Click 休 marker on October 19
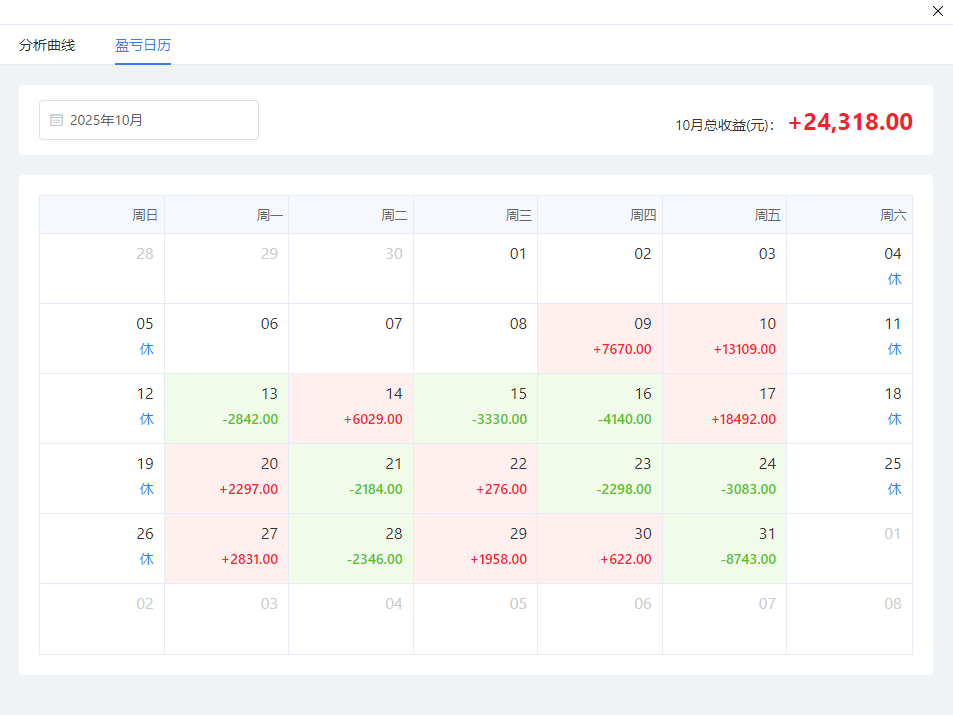 coord(146,489)
